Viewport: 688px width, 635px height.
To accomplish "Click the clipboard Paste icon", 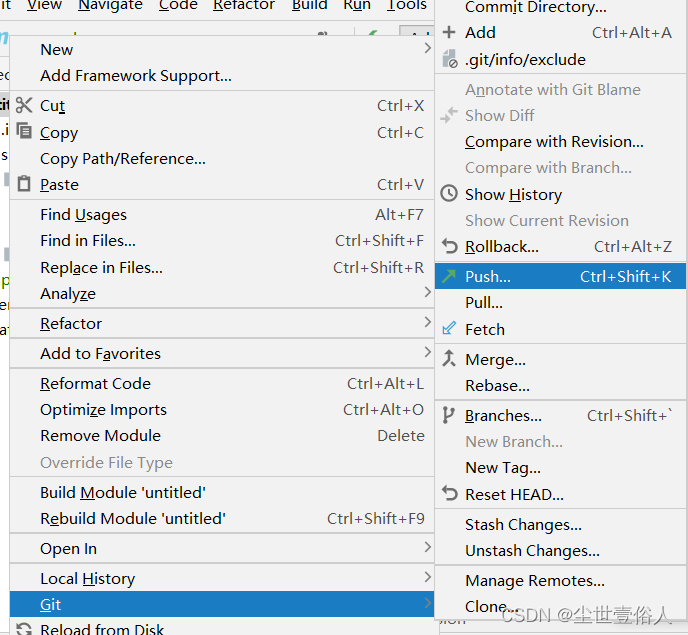I will coord(24,183).
